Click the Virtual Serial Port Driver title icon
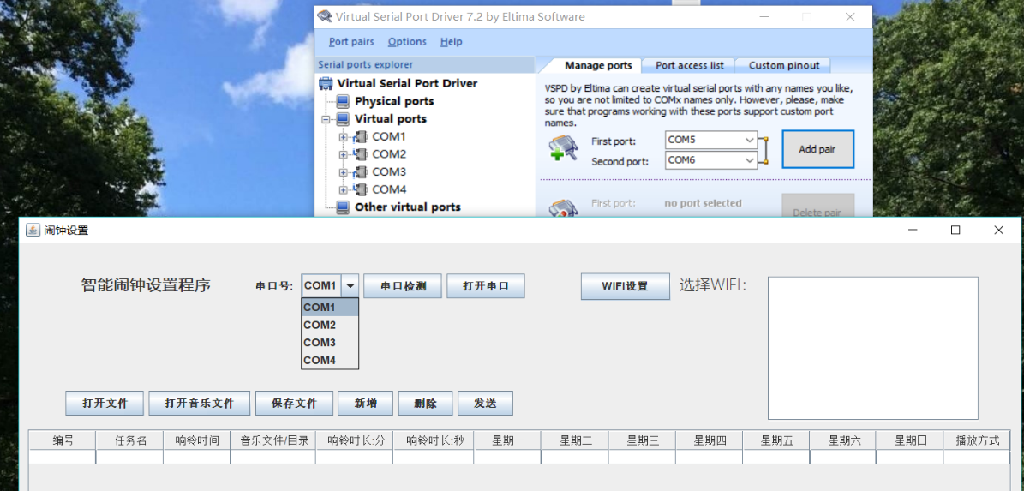Screen dimensions: 1024x491 325,17
